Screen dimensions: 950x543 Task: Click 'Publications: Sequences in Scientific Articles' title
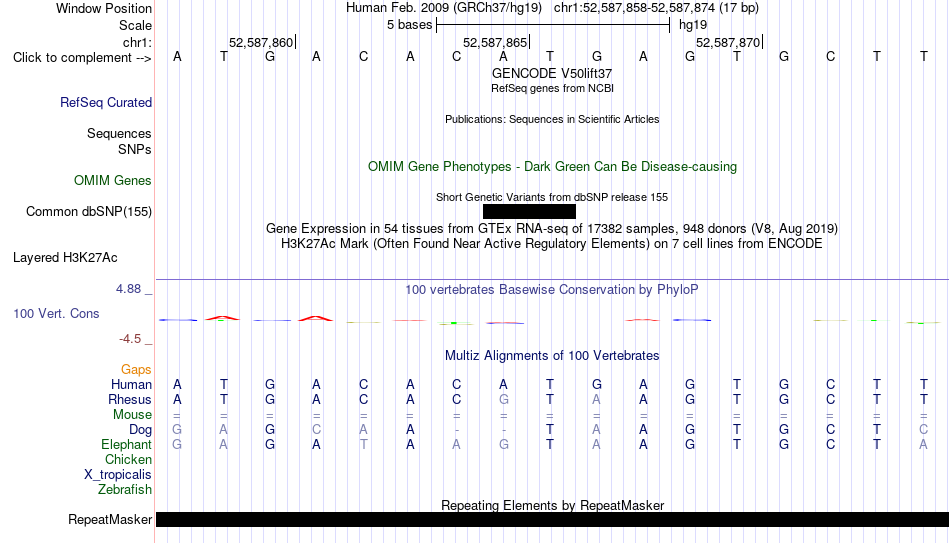(552, 119)
